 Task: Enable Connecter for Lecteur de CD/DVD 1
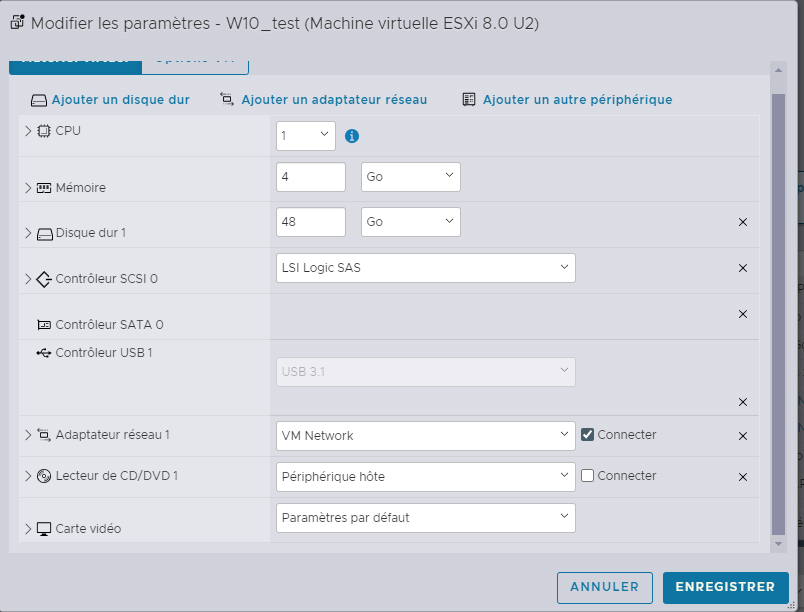588,476
